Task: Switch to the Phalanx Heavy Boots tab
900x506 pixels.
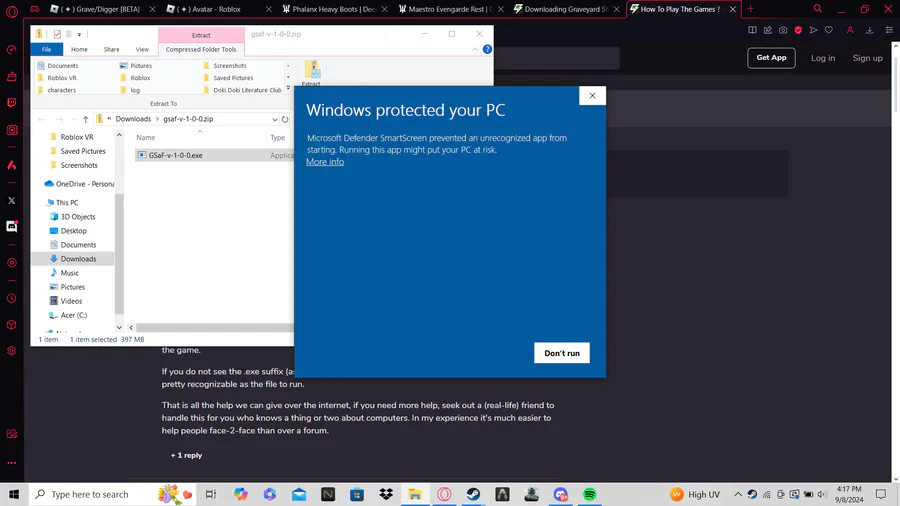Action: click(x=333, y=9)
